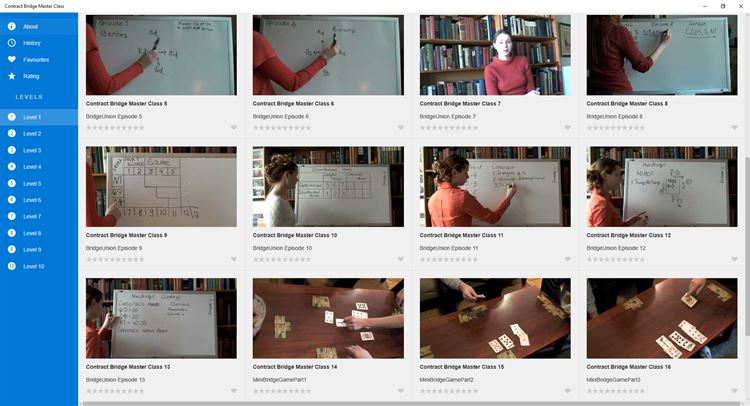Toggle favourite heart on Master Class 10

click(x=401, y=259)
